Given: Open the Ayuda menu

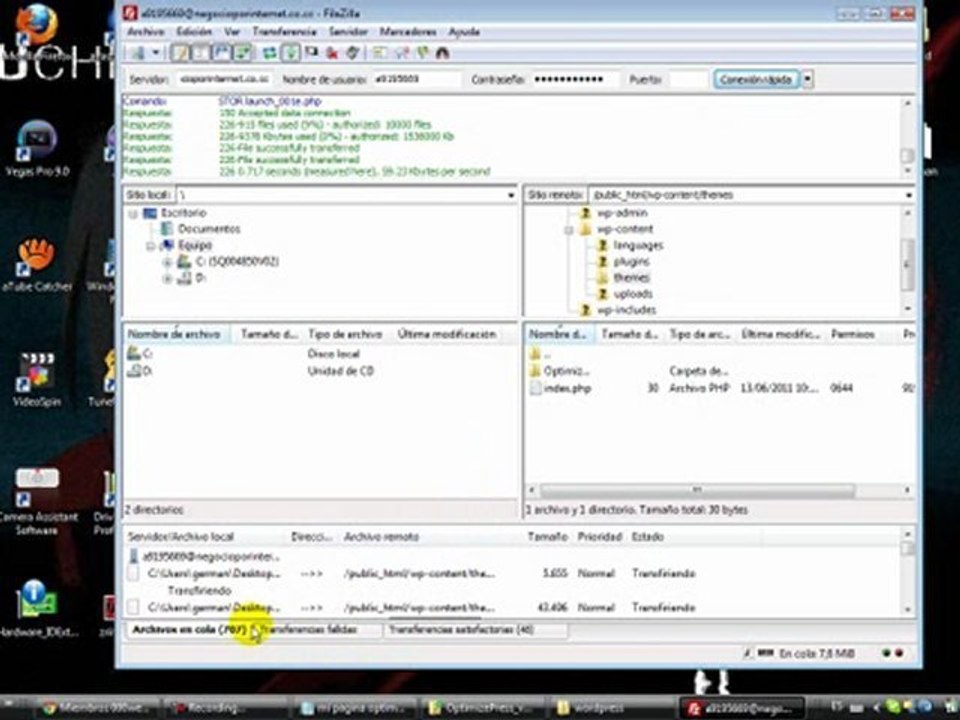Looking at the screenshot, I should tap(463, 32).
